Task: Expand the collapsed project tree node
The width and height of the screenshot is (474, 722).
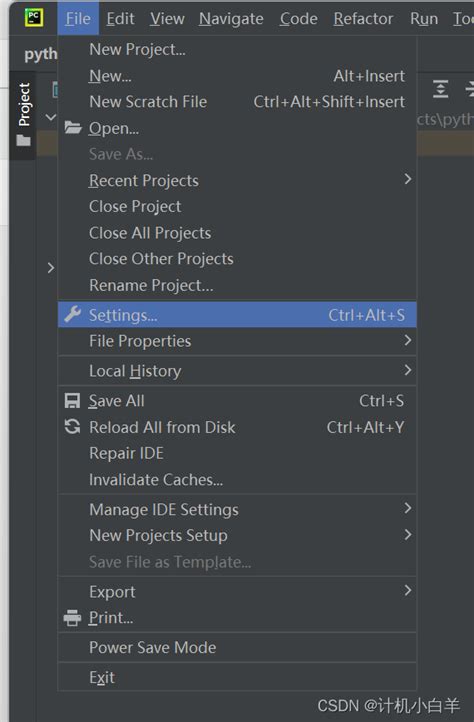Action: coord(51,268)
